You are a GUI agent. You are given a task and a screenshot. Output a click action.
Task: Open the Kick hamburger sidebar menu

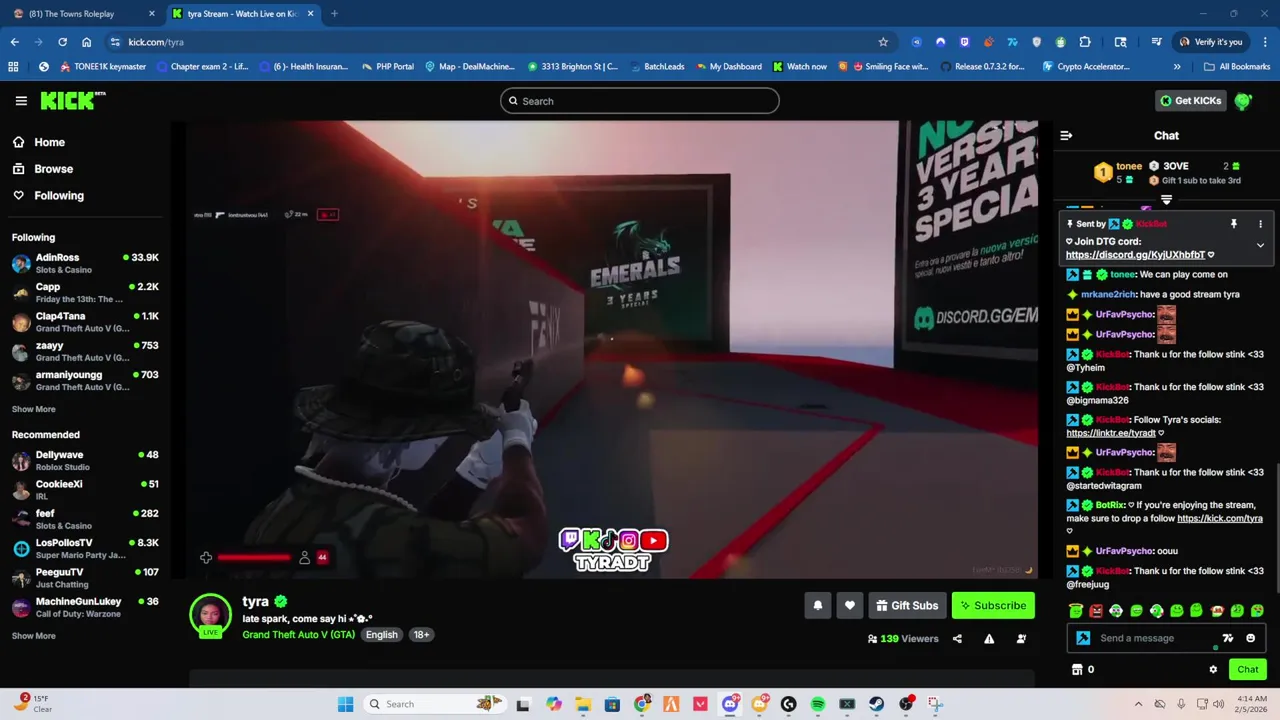(21, 101)
